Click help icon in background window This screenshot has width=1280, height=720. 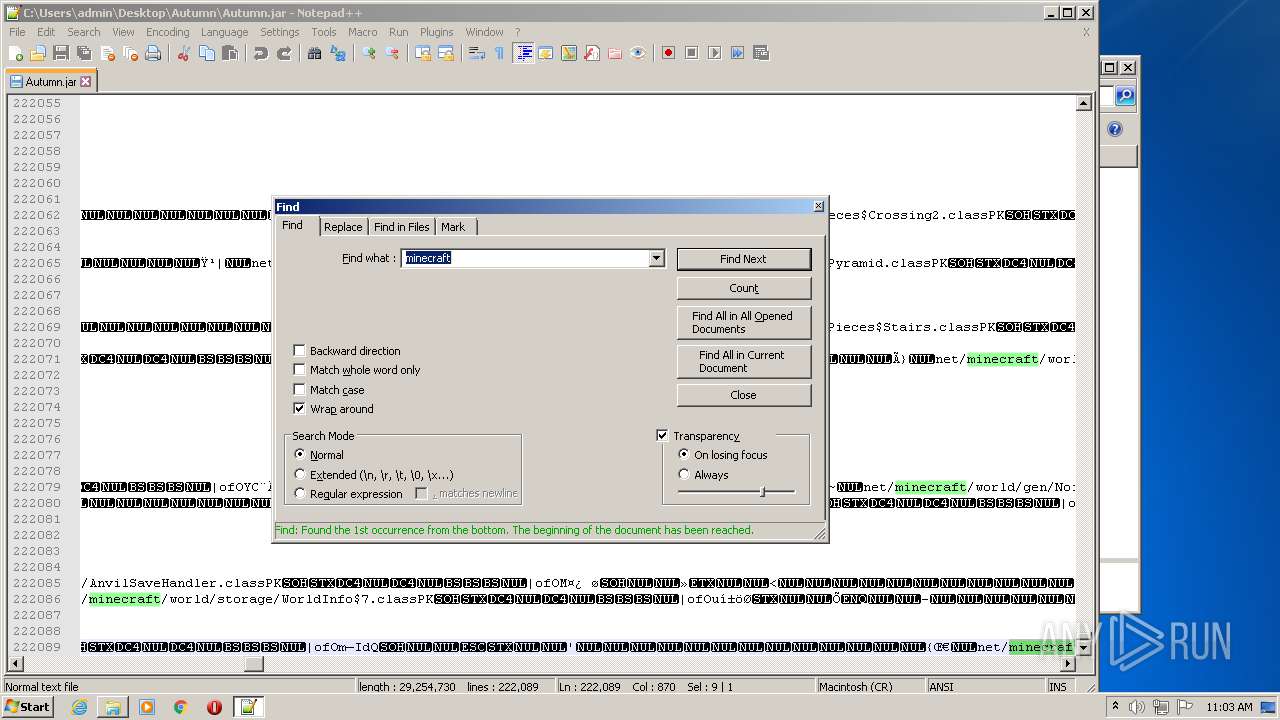tap(1115, 129)
